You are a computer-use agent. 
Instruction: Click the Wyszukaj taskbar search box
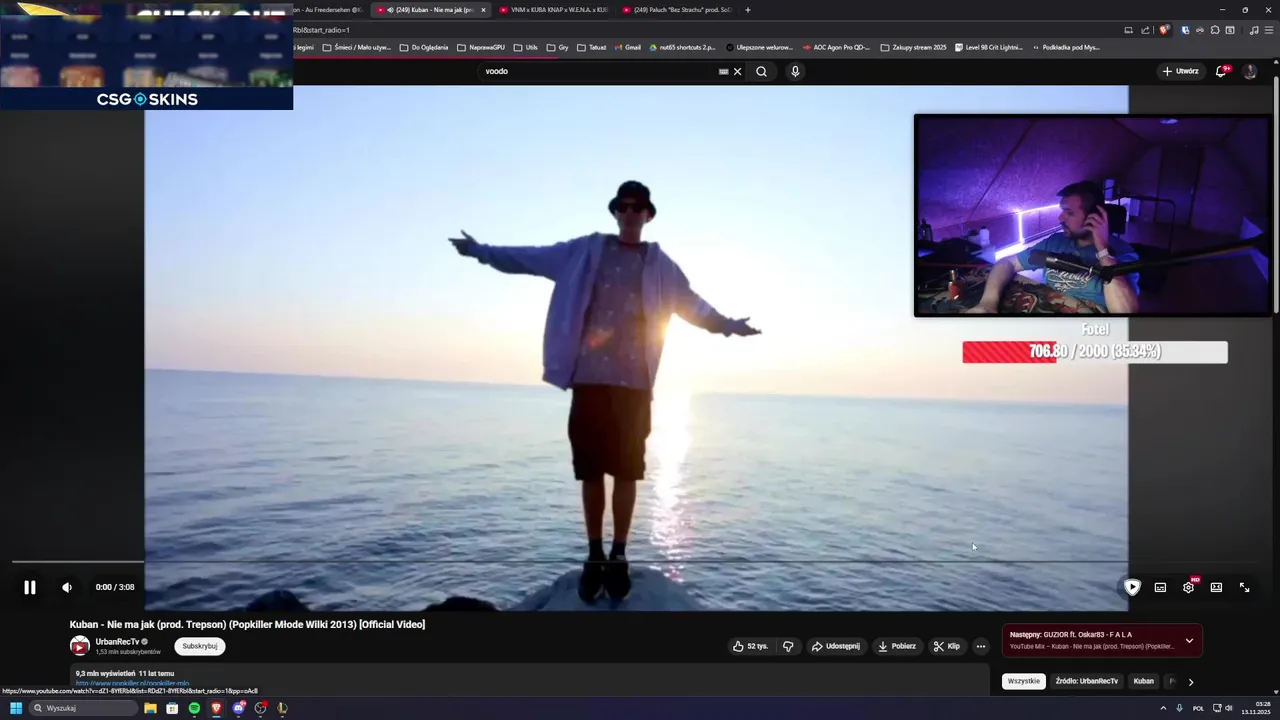pyautogui.click(x=84, y=708)
